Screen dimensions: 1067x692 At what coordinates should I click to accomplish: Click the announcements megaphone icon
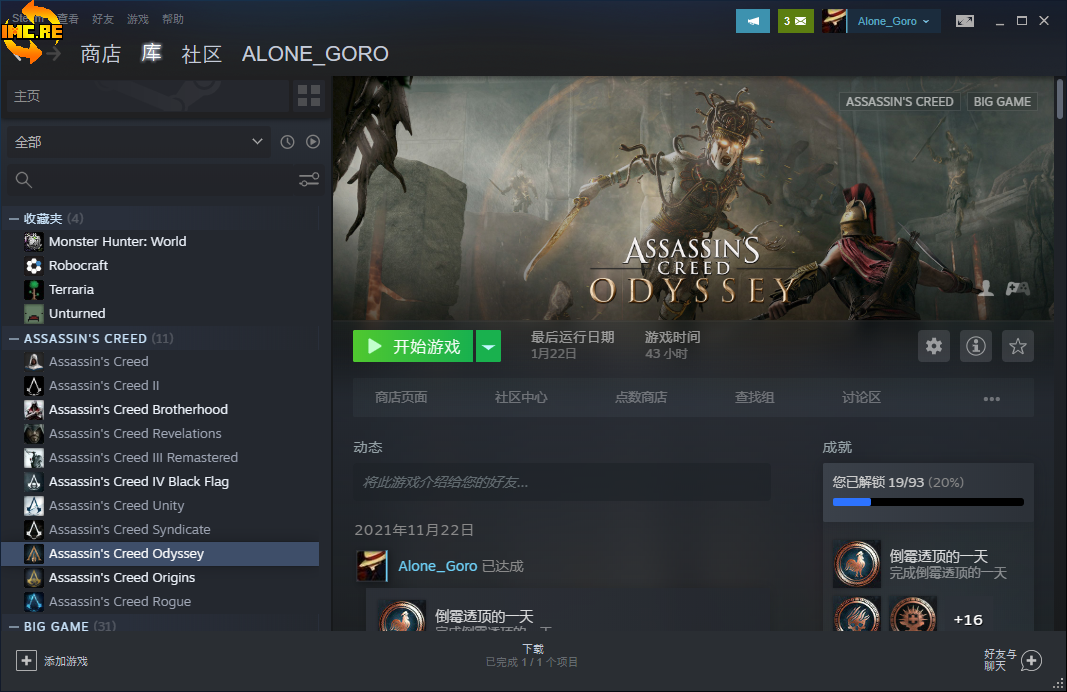[x=752, y=21]
